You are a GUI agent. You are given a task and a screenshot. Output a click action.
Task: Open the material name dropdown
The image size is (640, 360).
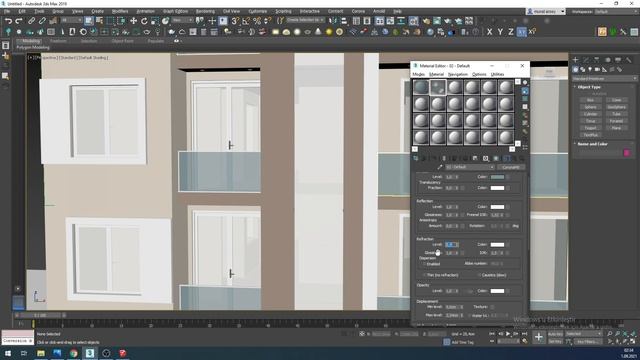click(470, 167)
